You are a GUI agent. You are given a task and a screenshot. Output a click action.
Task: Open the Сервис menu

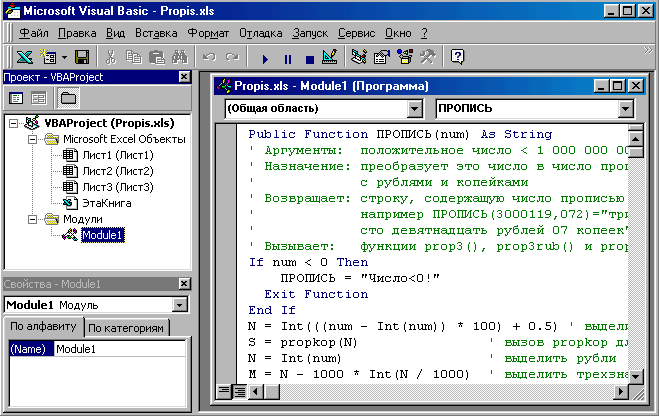pos(356,33)
